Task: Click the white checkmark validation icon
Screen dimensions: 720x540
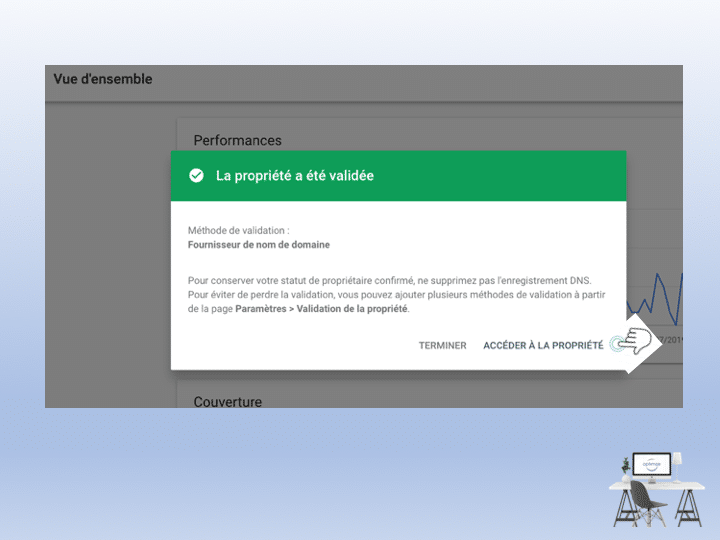Action: [196, 176]
